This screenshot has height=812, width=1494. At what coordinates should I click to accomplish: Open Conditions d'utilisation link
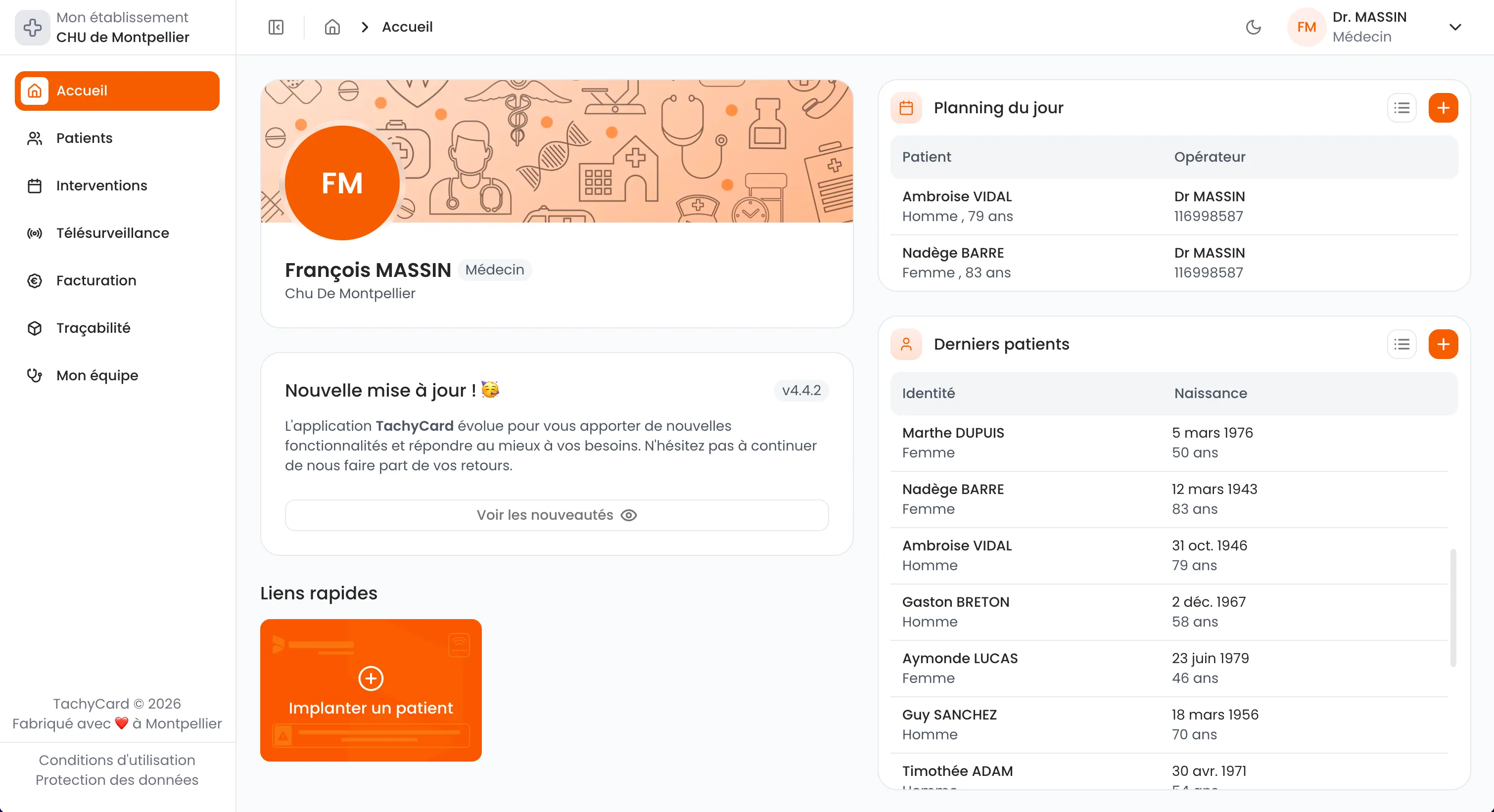(x=117, y=760)
